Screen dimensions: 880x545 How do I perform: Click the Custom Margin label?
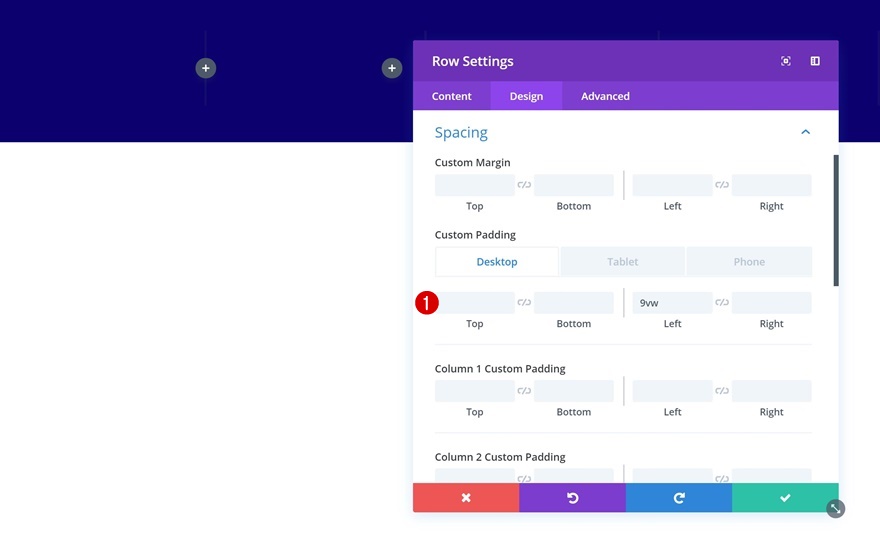(473, 162)
